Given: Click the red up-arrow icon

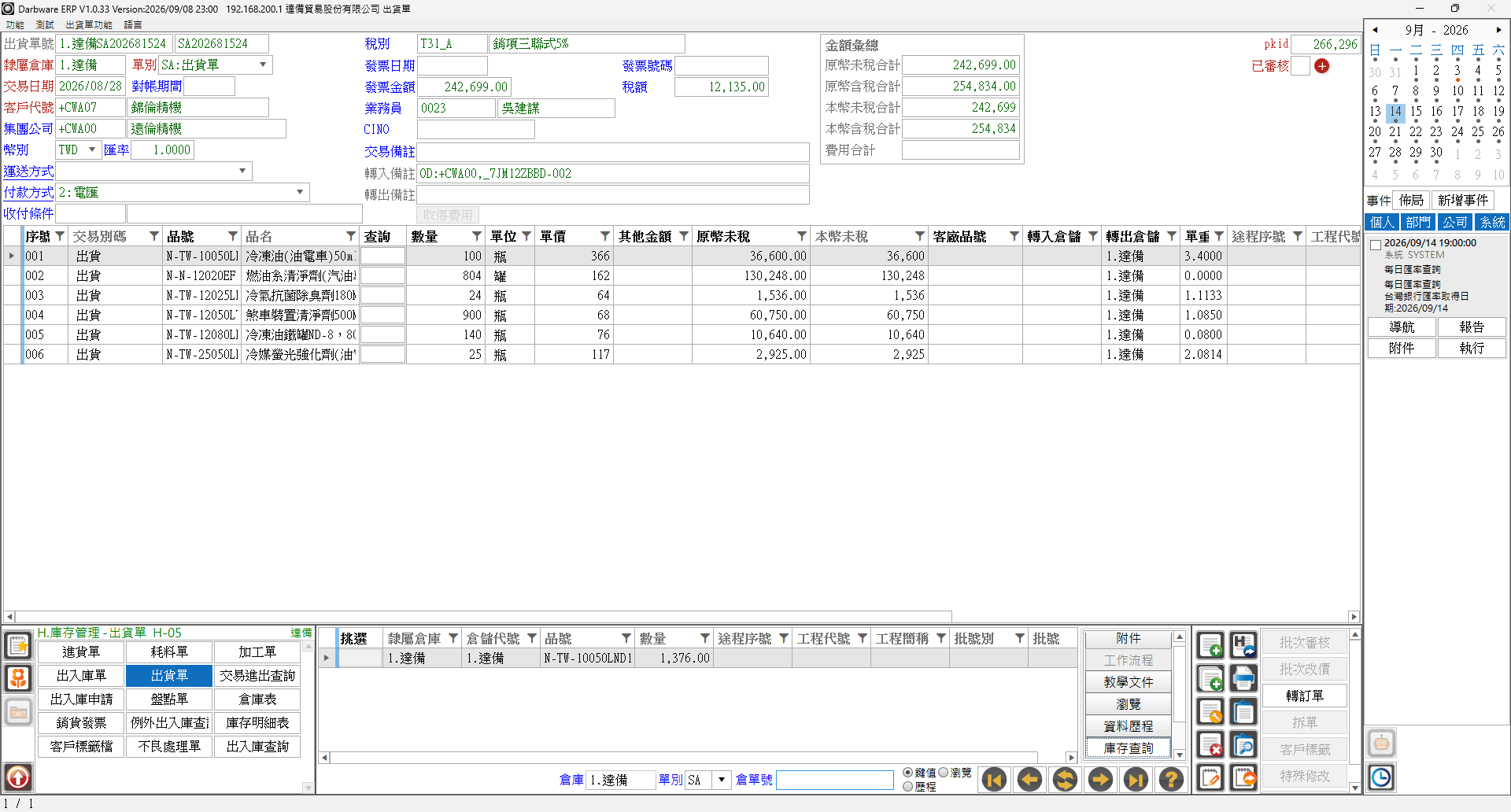Looking at the screenshot, I should tap(18, 777).
